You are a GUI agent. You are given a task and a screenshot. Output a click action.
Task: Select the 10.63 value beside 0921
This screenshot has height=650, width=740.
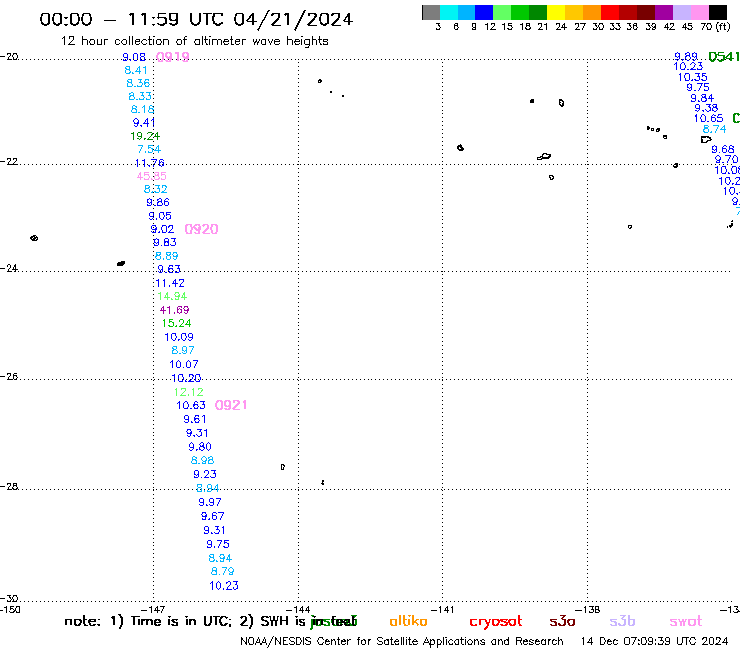[191, 405]
